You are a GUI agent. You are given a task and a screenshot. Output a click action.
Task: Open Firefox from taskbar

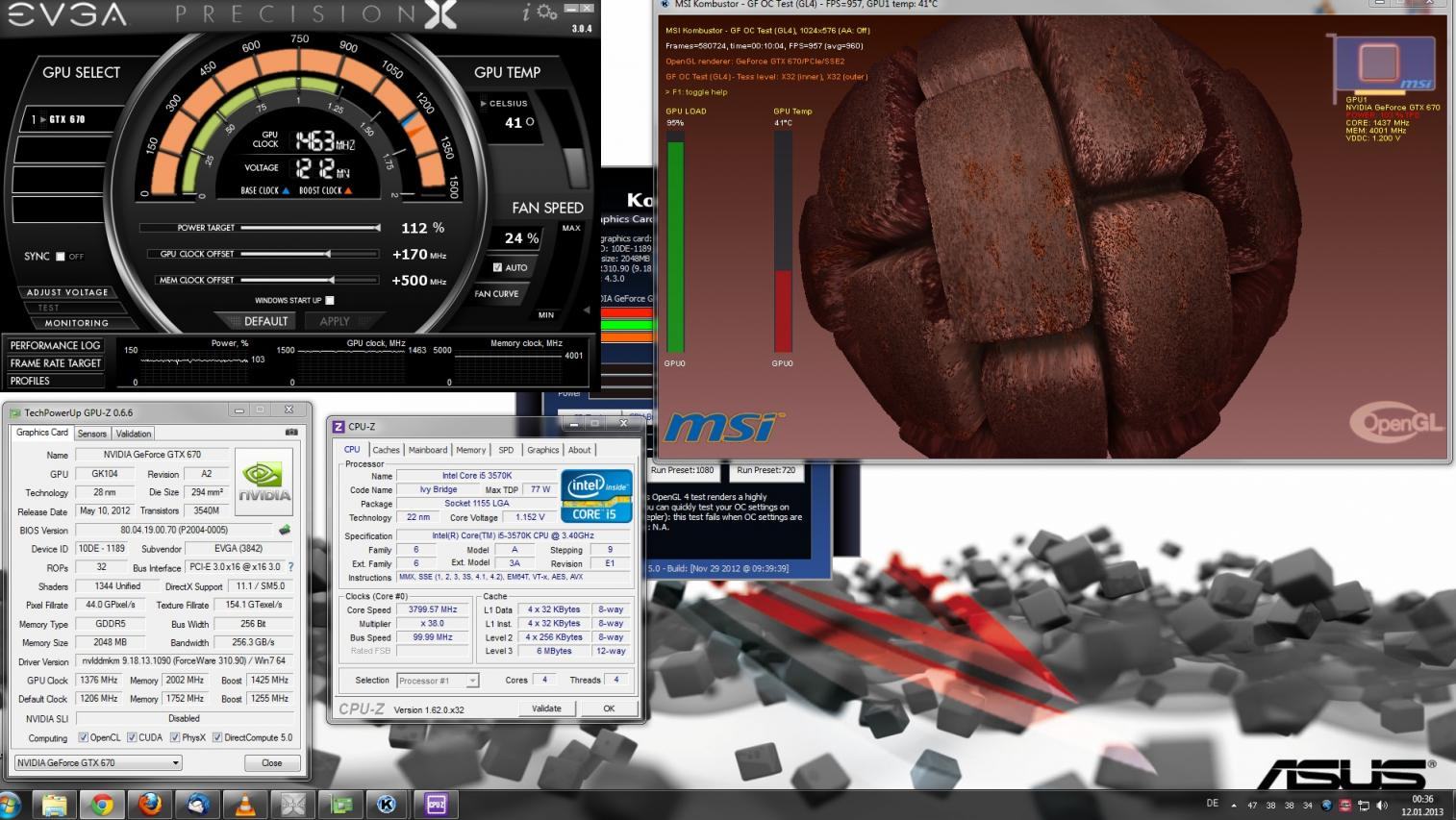(149, 805)
